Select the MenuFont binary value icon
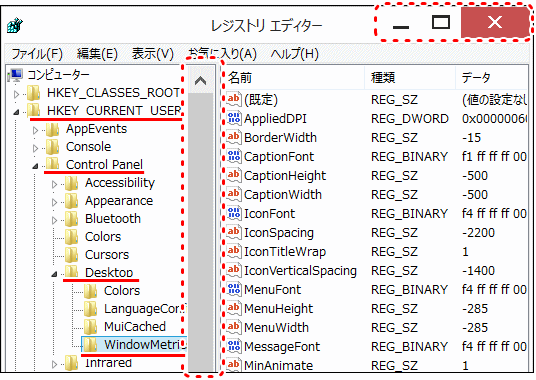 [234, 289]
